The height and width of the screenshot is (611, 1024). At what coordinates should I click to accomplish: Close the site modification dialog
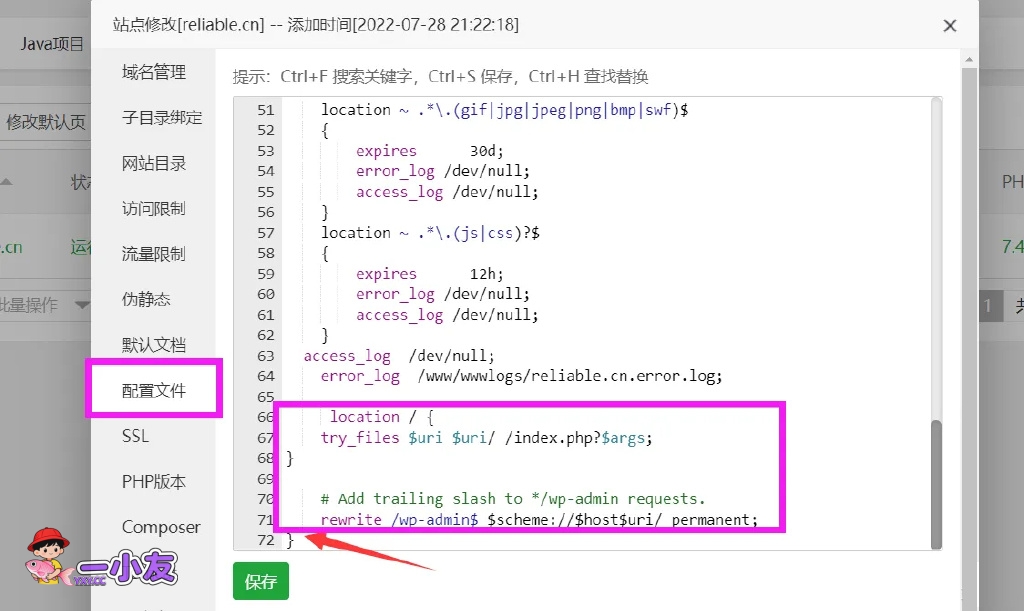click(949, 26)
